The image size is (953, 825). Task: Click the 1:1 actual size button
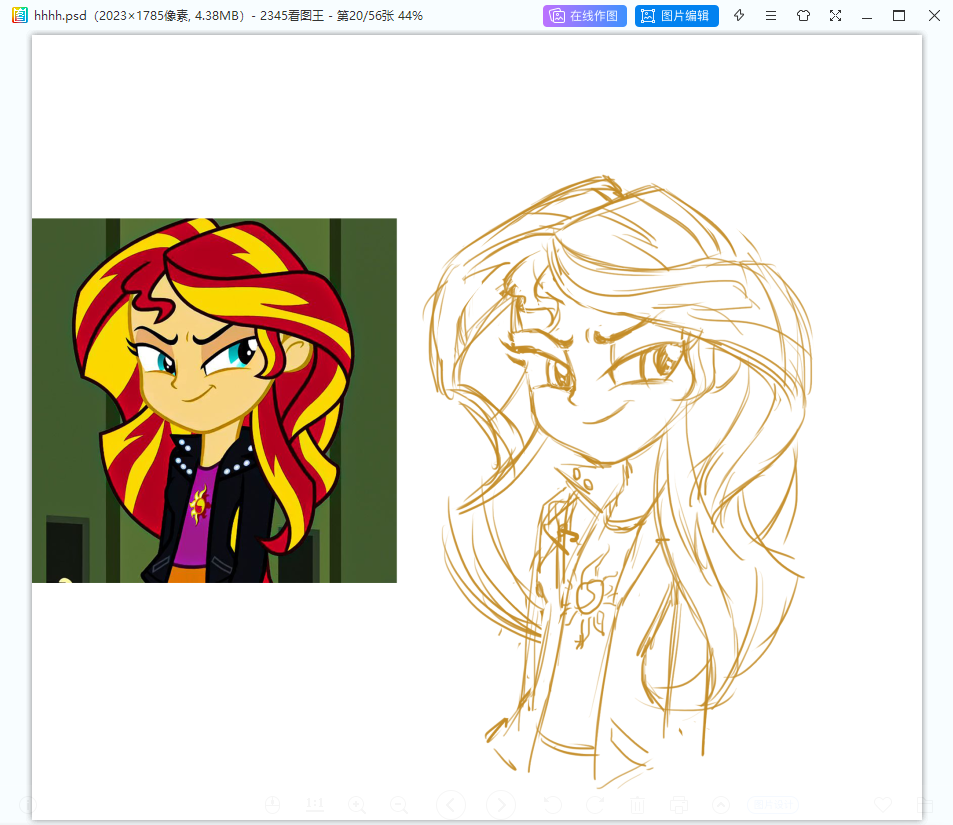[315, 805]
